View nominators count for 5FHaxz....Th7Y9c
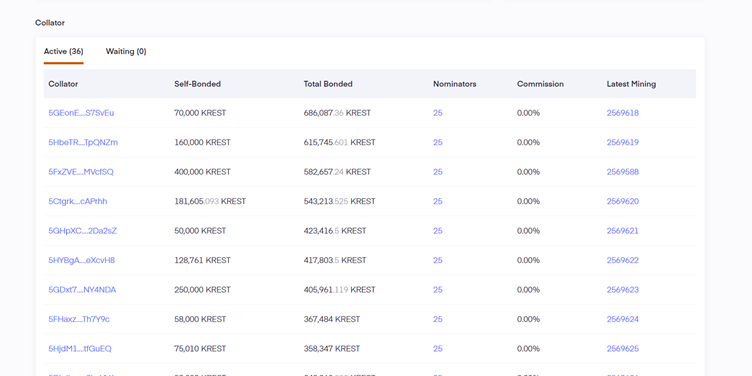 point(438,319)
